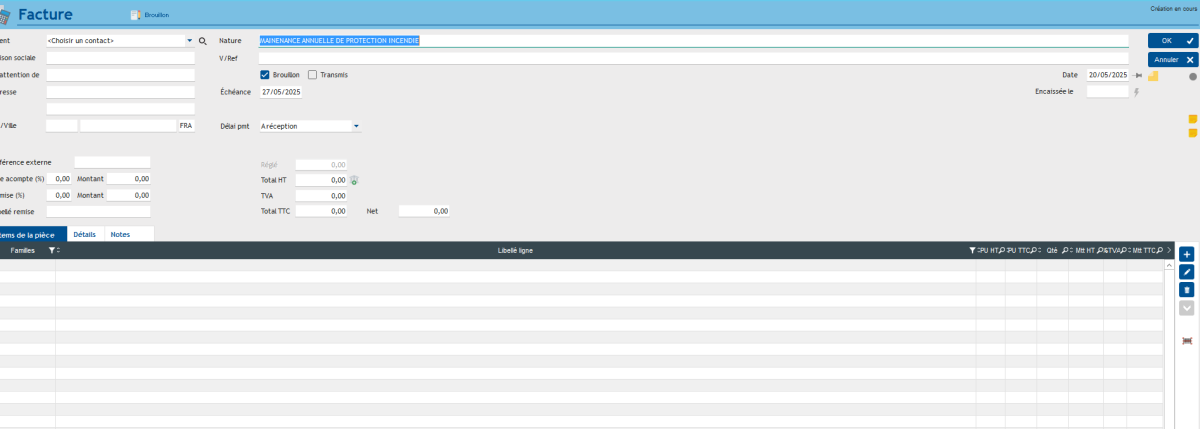The width and height of the screenshot is (1200, 429).
Task: Click the small icon beside Total HT
Action: 353,180
